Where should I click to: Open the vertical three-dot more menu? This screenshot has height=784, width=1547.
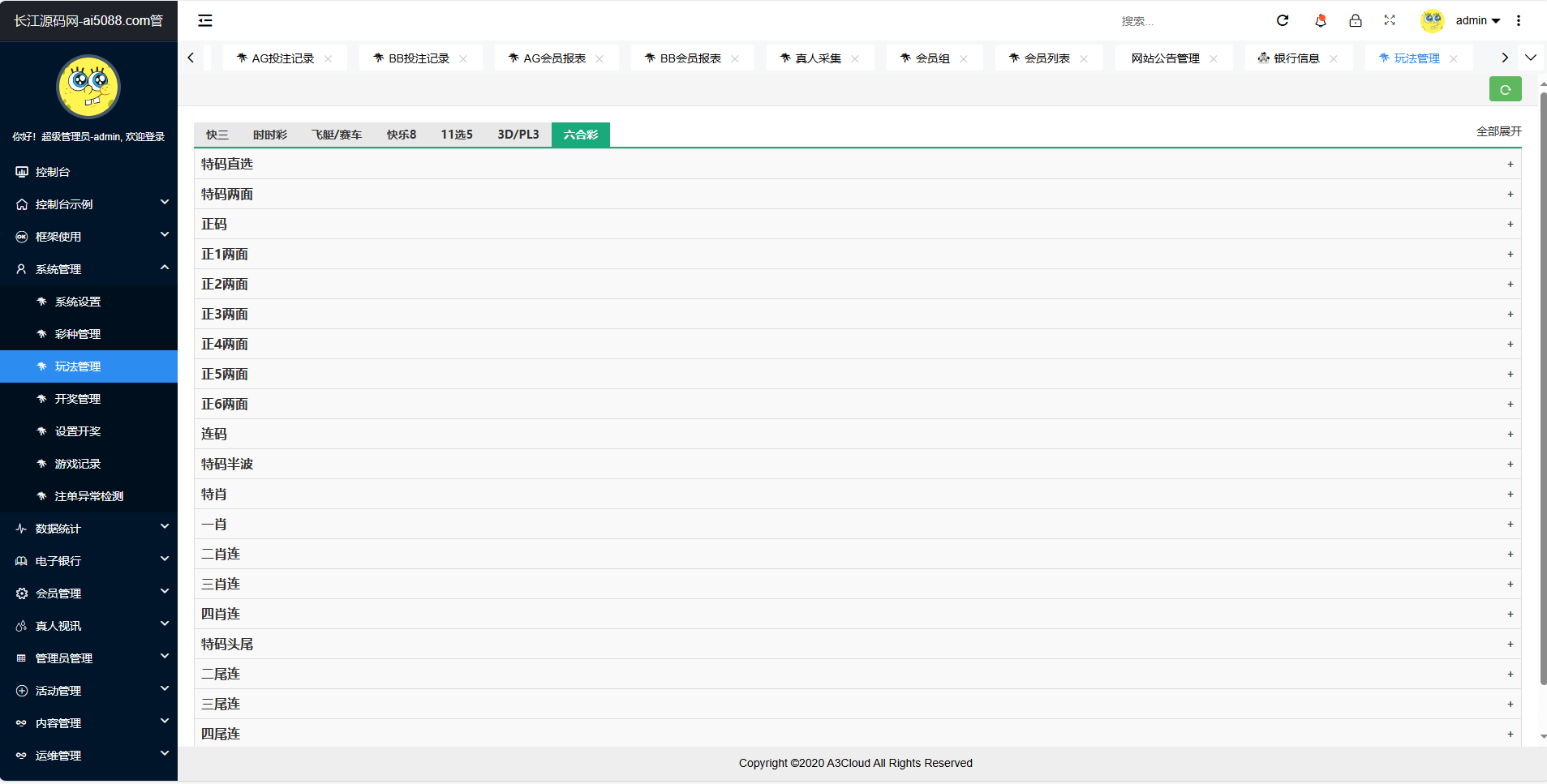pyautogui.click(x=1519, y=20)
